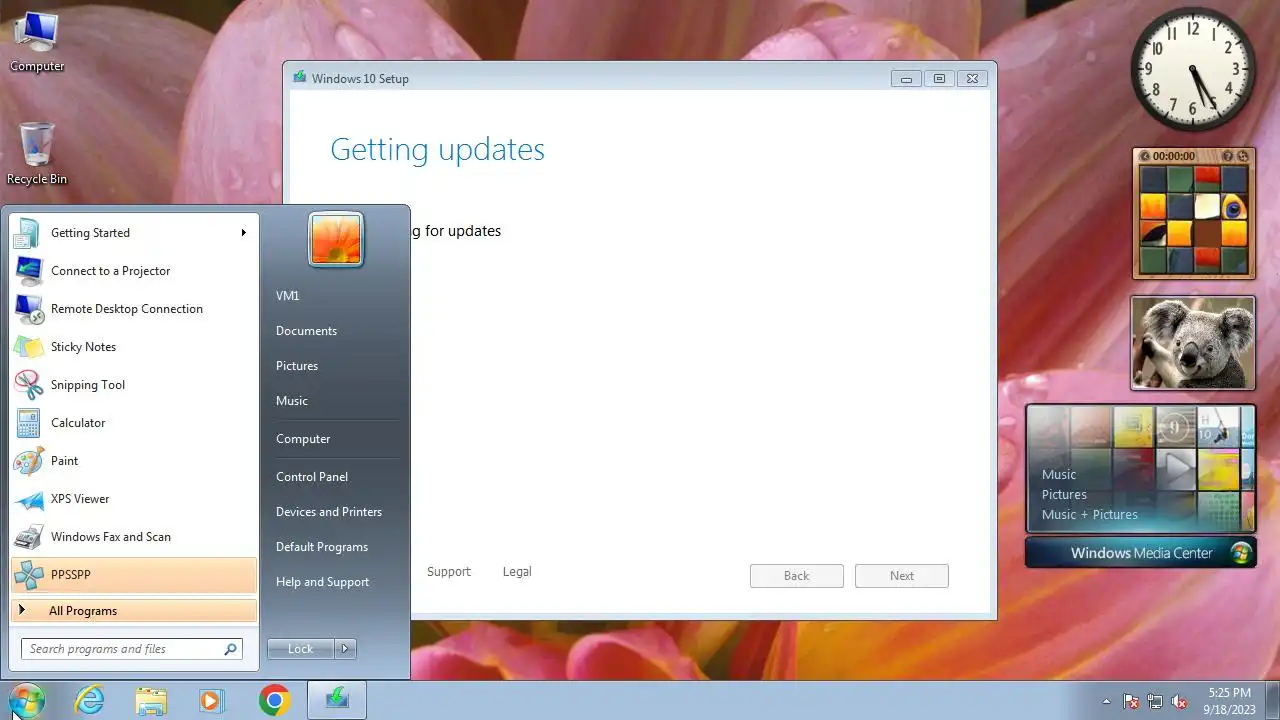Click the Windows Media Center gadget banner
Image resolution: width=1280 pixels, height=720 pixels.
[1141, 553]
